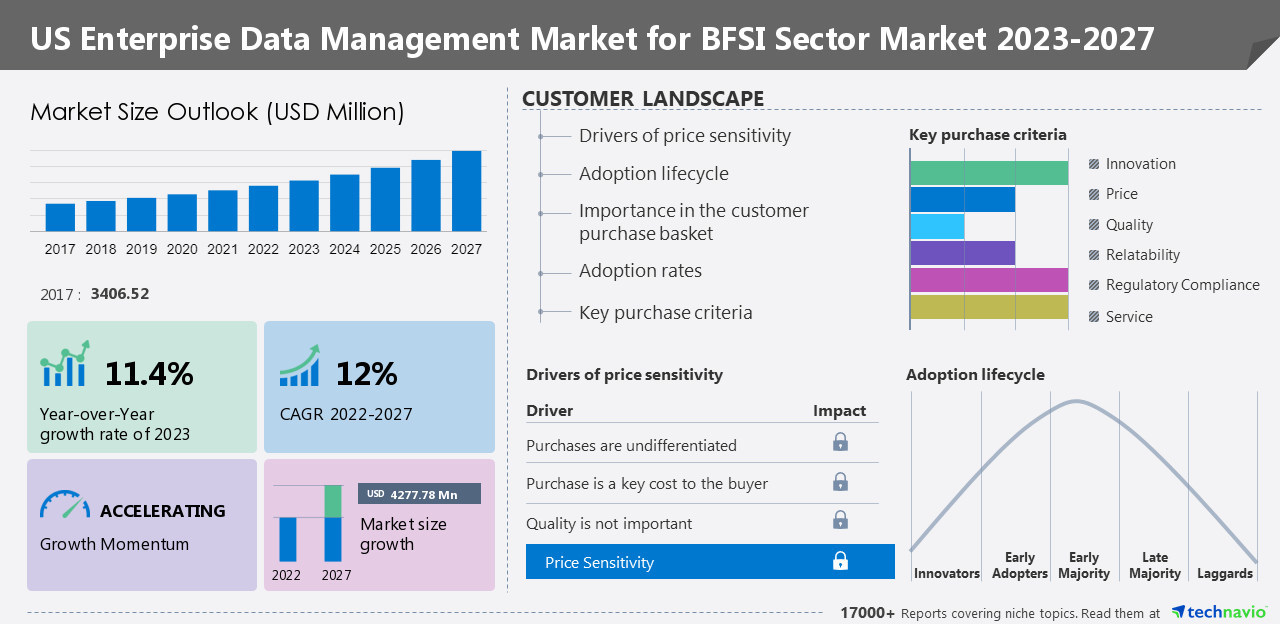Click the Price Sensitivity blue button
Image resolution: width=1280 pixels, height=624 pixels.
pos(710,561)
